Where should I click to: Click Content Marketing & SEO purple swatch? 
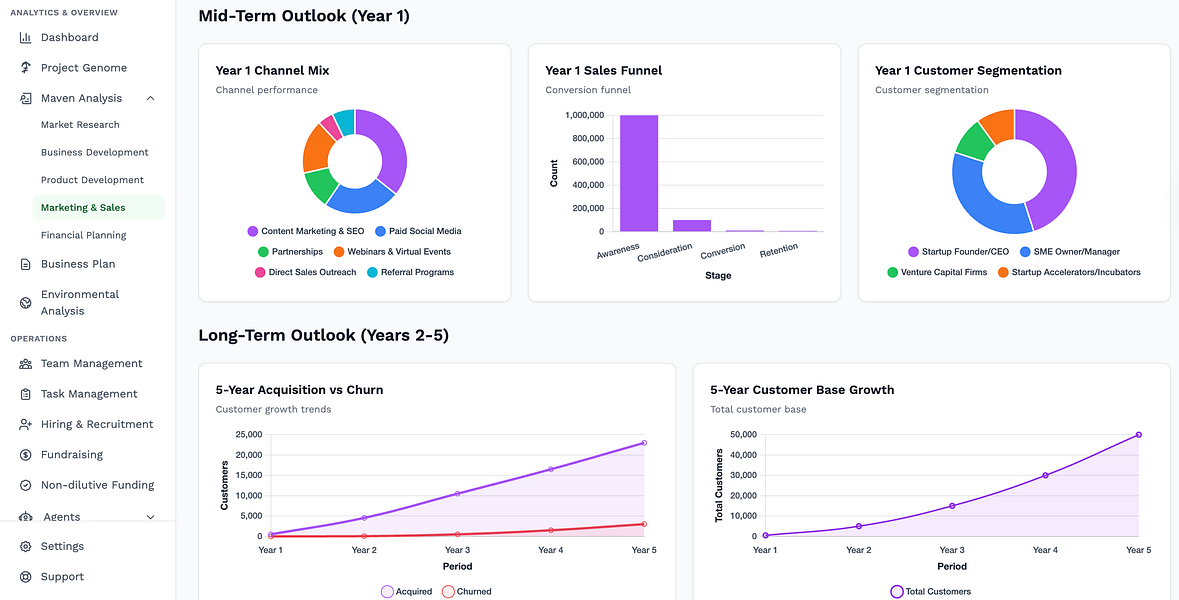point(253,232)
